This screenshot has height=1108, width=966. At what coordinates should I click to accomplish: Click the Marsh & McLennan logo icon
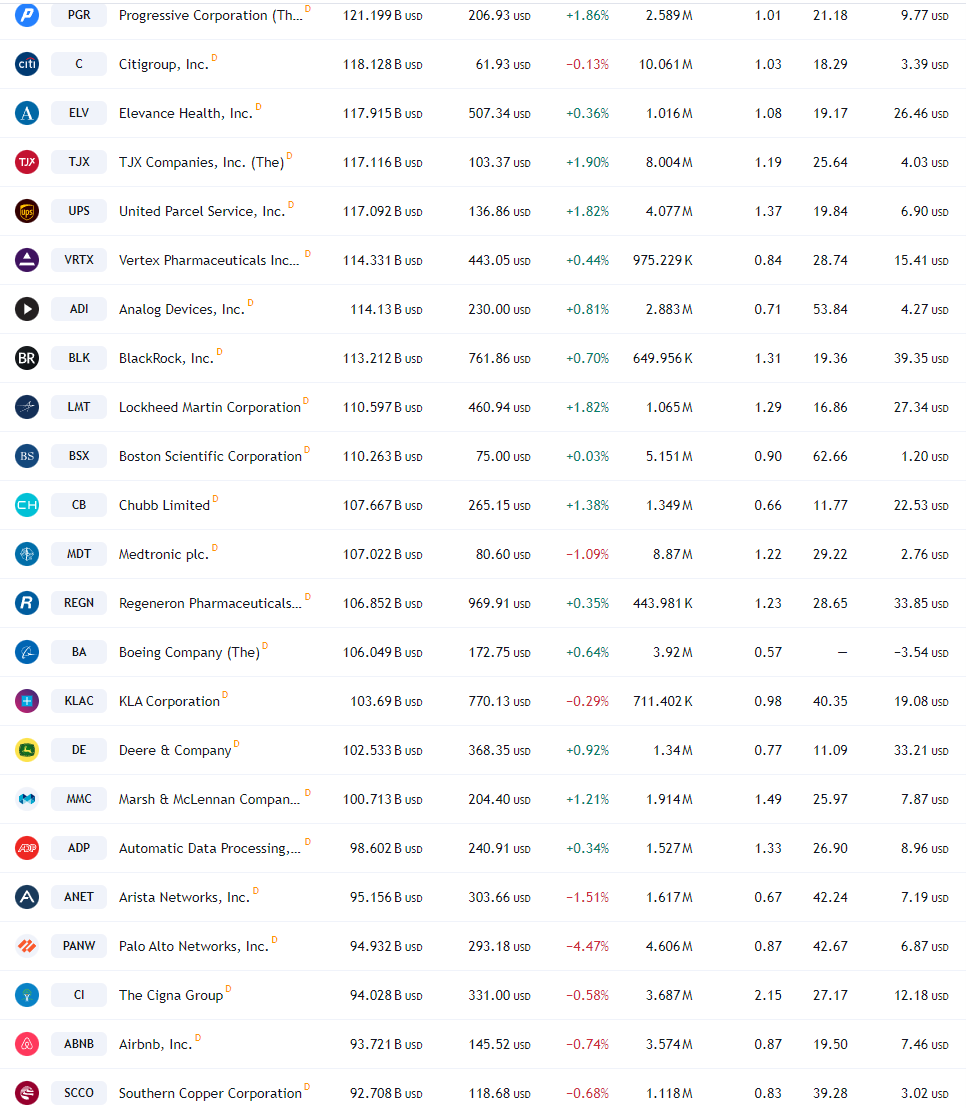click(27, 799)
